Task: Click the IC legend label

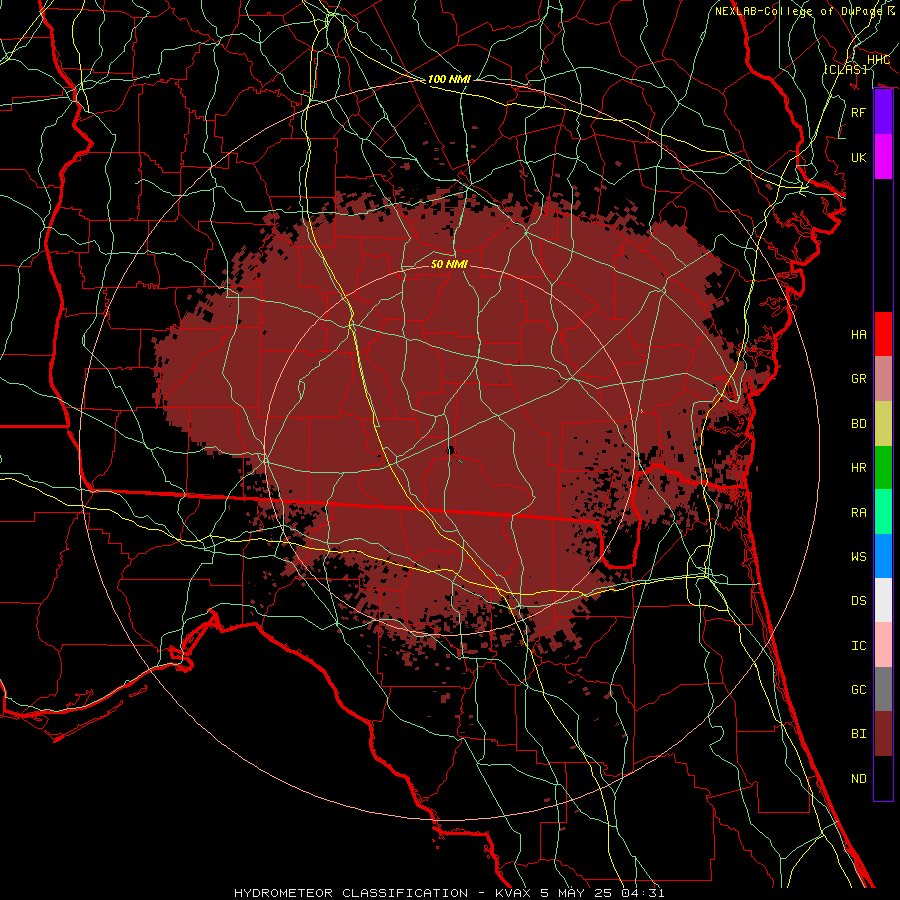Action: click(859, 646)
